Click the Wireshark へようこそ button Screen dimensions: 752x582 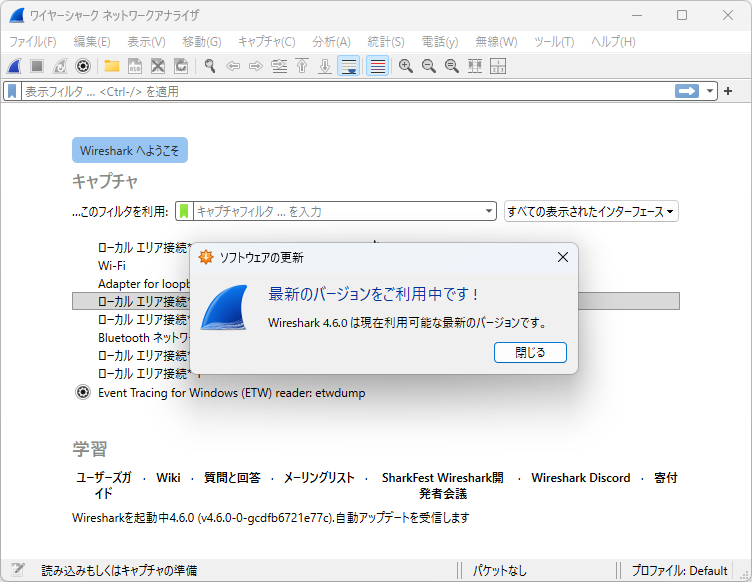coord(129,151)
